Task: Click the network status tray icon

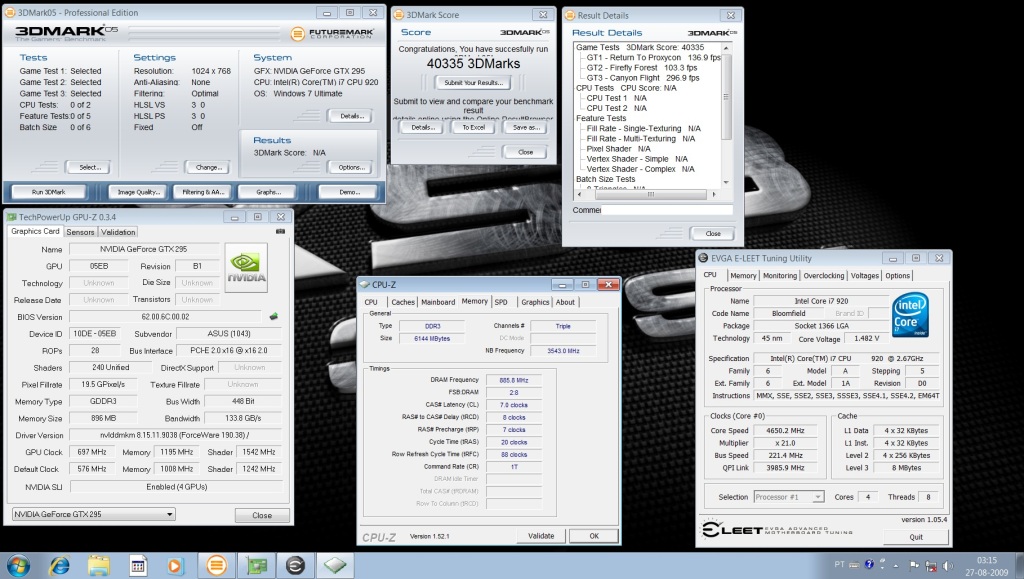Action: (x=931, y=566)
